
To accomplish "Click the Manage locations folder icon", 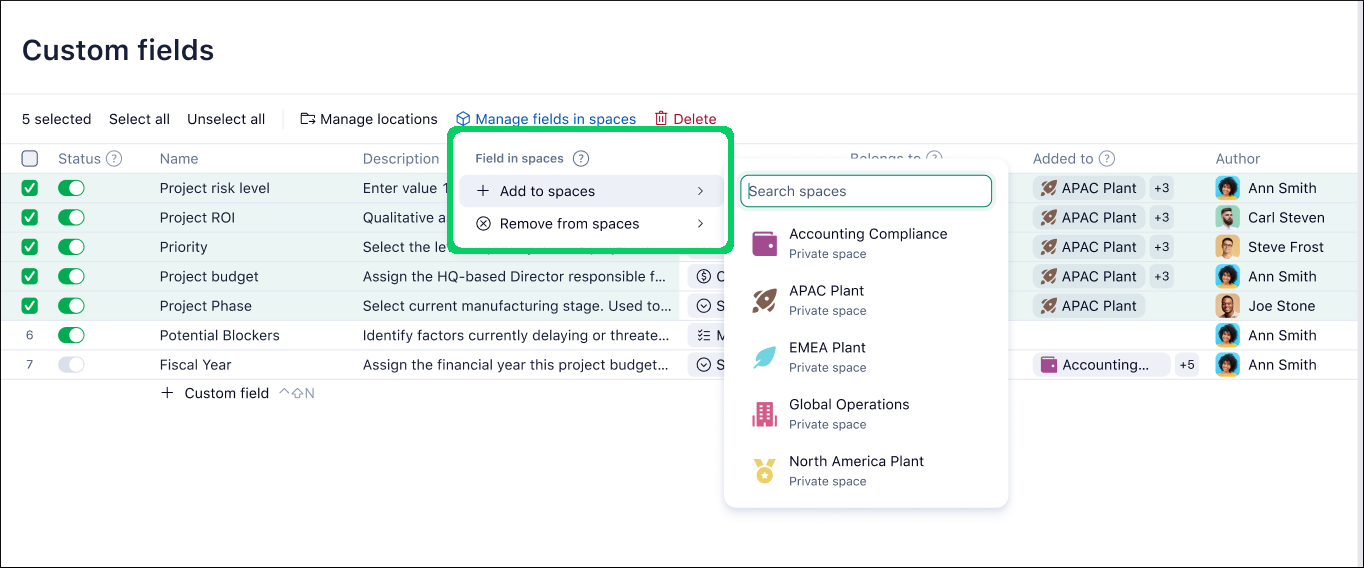I will click(308, 119).
